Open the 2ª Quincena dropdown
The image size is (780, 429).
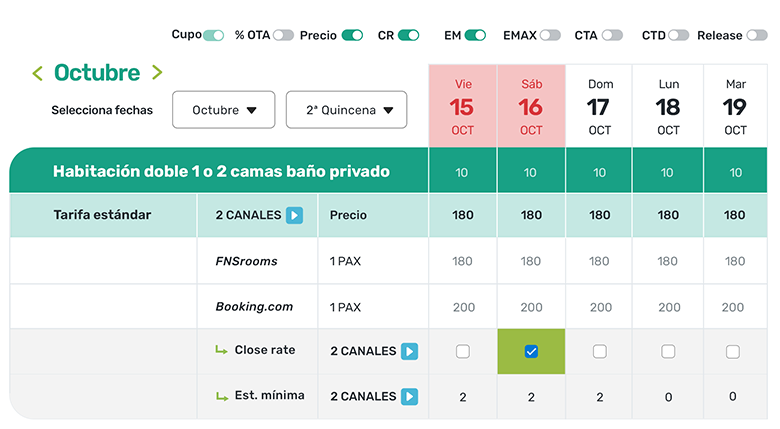[346, 110]
